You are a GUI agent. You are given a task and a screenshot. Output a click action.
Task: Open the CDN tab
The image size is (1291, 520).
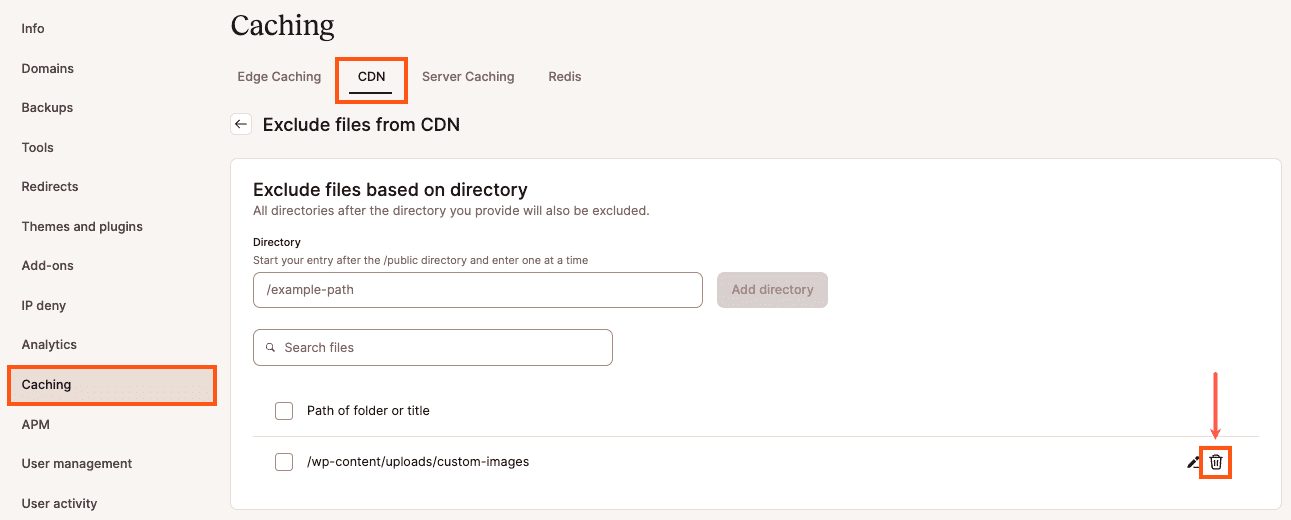pyautogui.click(x=371, y=76)
